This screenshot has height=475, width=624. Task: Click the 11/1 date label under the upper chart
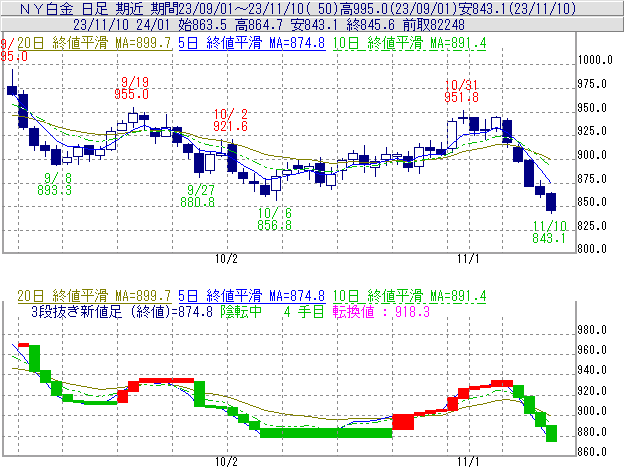click(468, 259)
